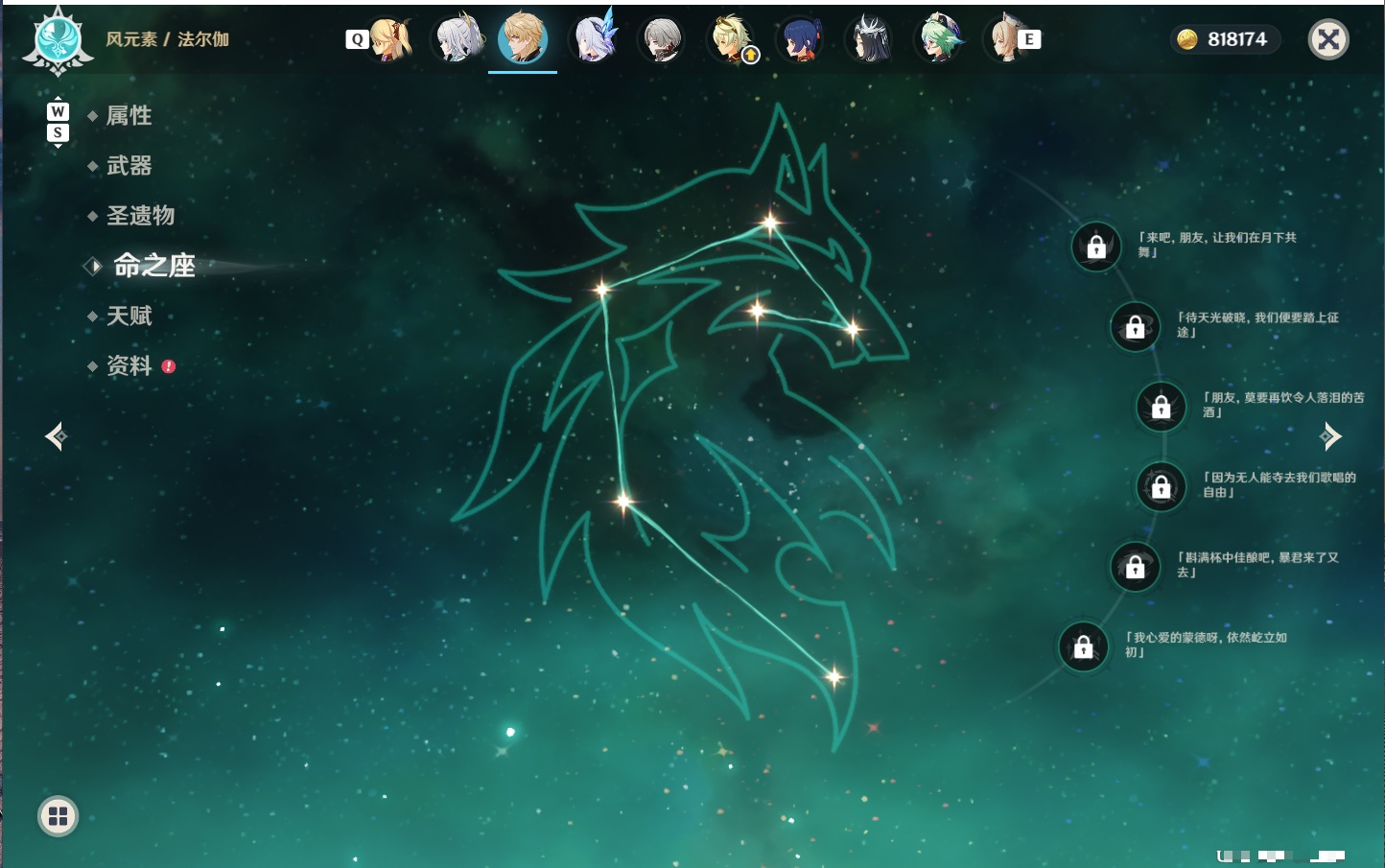This screenshot has width=1385, height=868.
Task: Click the W/S menu navigation key indicator
Action: click(58, 122)
